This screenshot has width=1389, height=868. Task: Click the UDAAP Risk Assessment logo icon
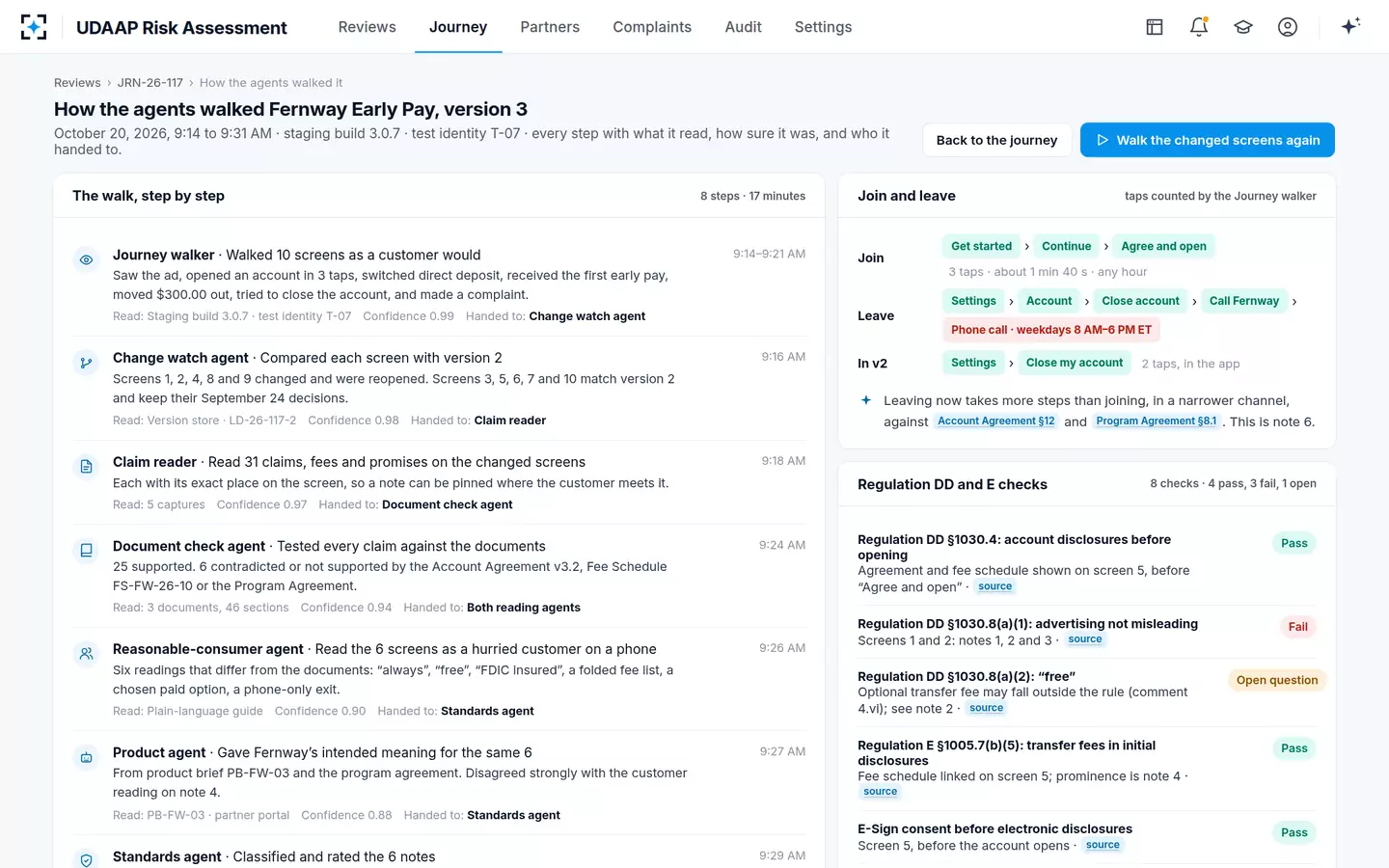[34, 27]
